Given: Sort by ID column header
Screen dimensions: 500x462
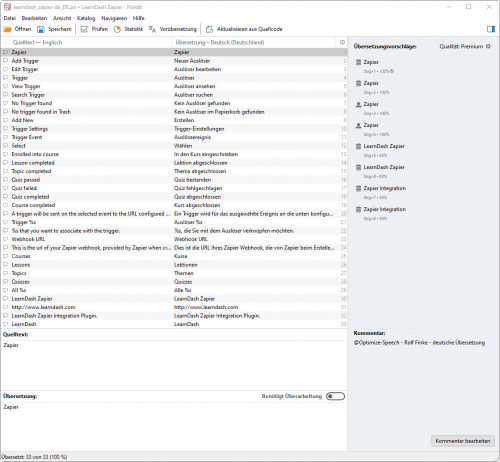Looking at the screenshot, I should point(342,42).
